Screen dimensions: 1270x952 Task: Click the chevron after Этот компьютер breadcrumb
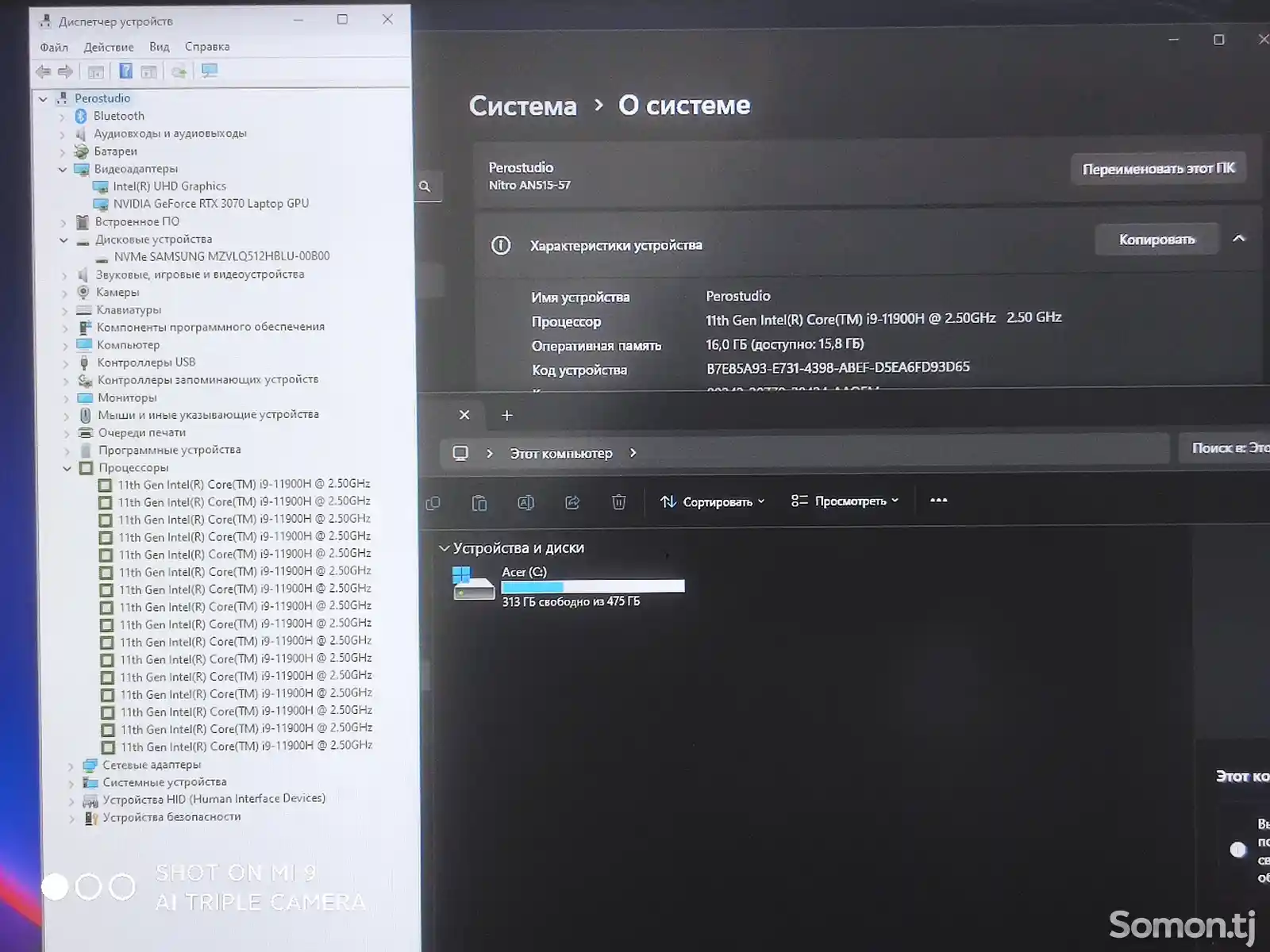633,453
